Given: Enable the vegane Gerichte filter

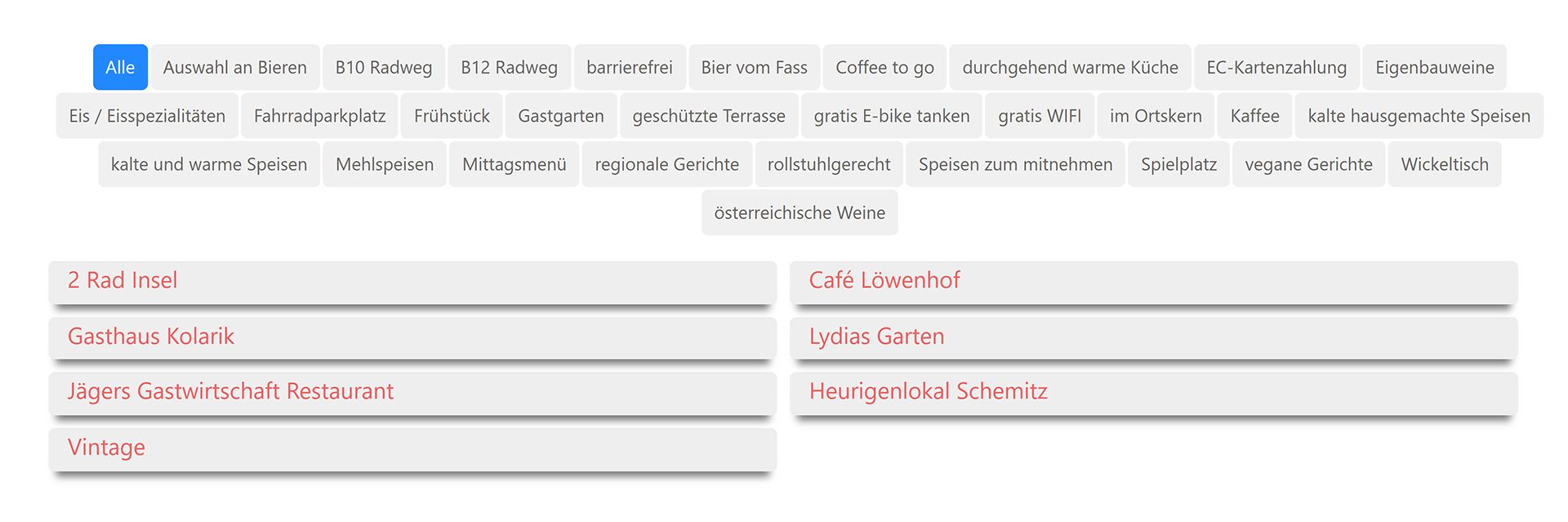Looking at the screenshot, I should click(x=1308, y=164).
